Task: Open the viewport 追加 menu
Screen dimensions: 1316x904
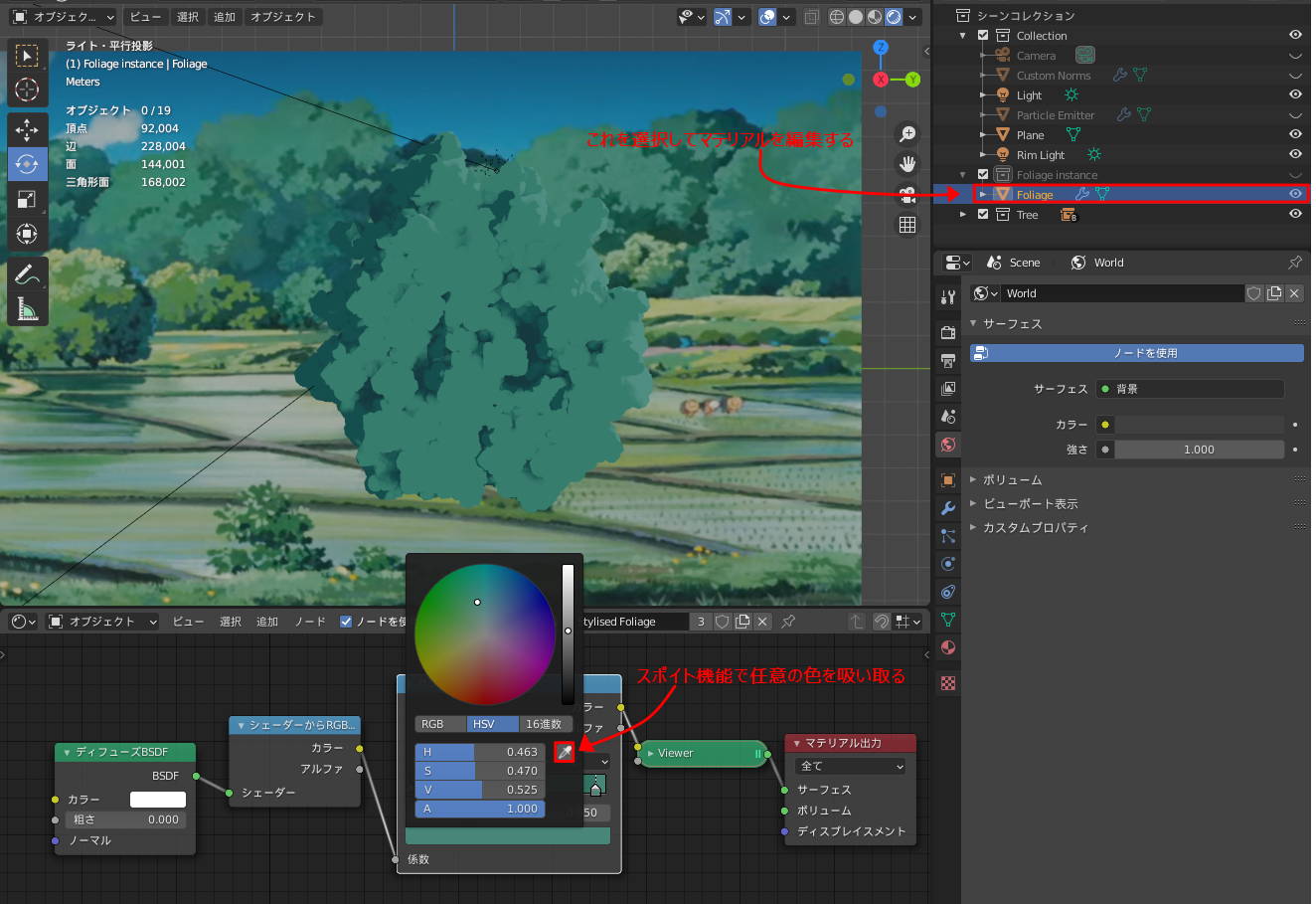Action: point(225,17)
